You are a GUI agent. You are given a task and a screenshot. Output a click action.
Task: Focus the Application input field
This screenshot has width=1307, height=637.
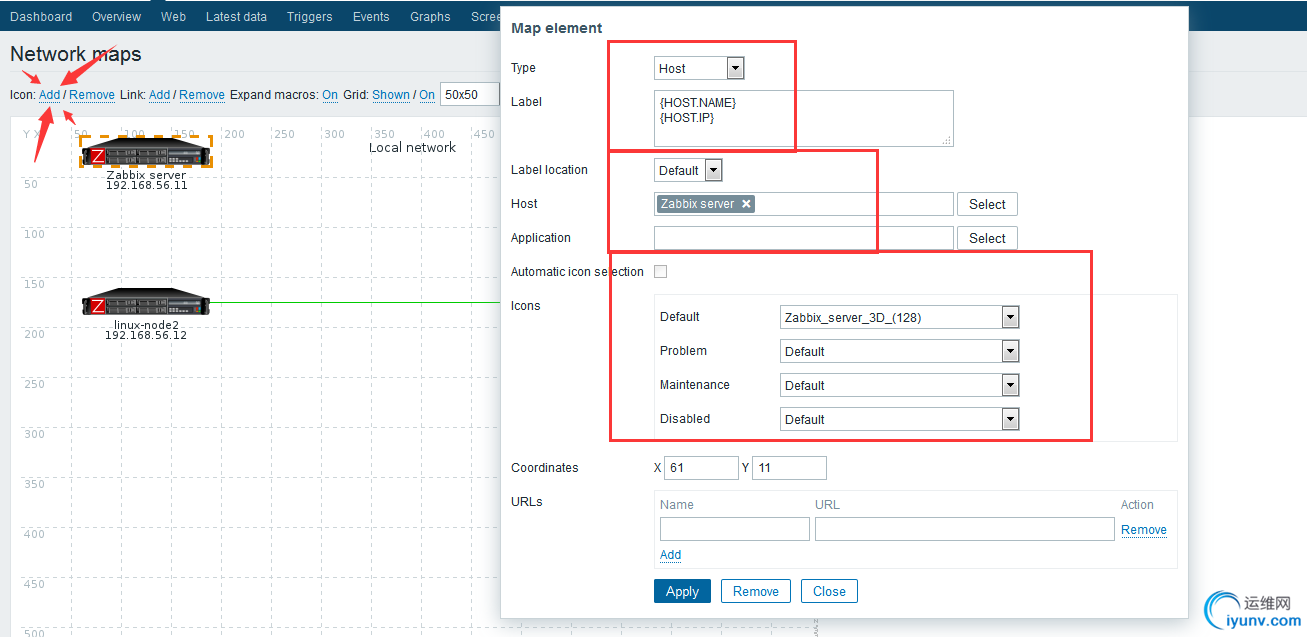click(x=803, y=238)
